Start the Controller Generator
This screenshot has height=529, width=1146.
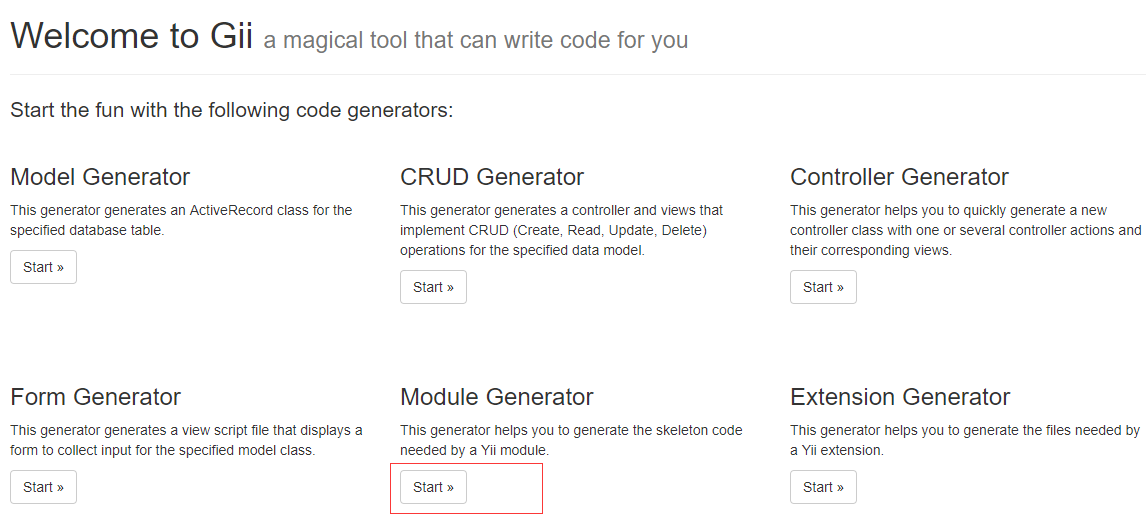point(823,287)
